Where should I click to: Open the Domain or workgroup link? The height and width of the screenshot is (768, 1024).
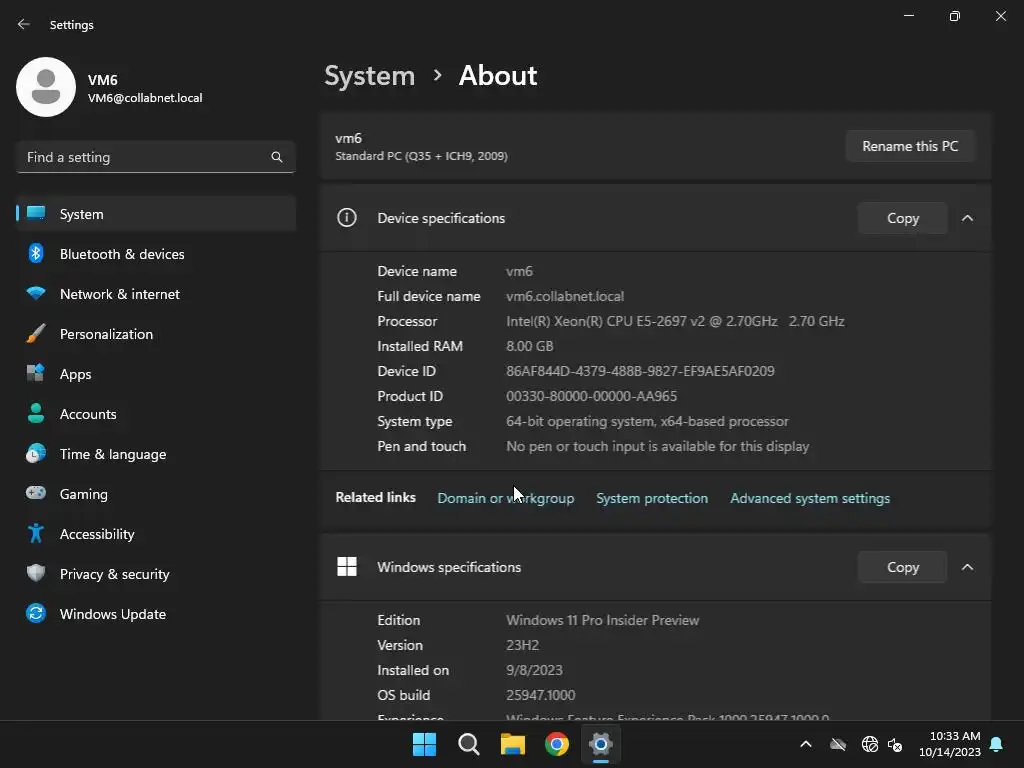coord(505,498)
